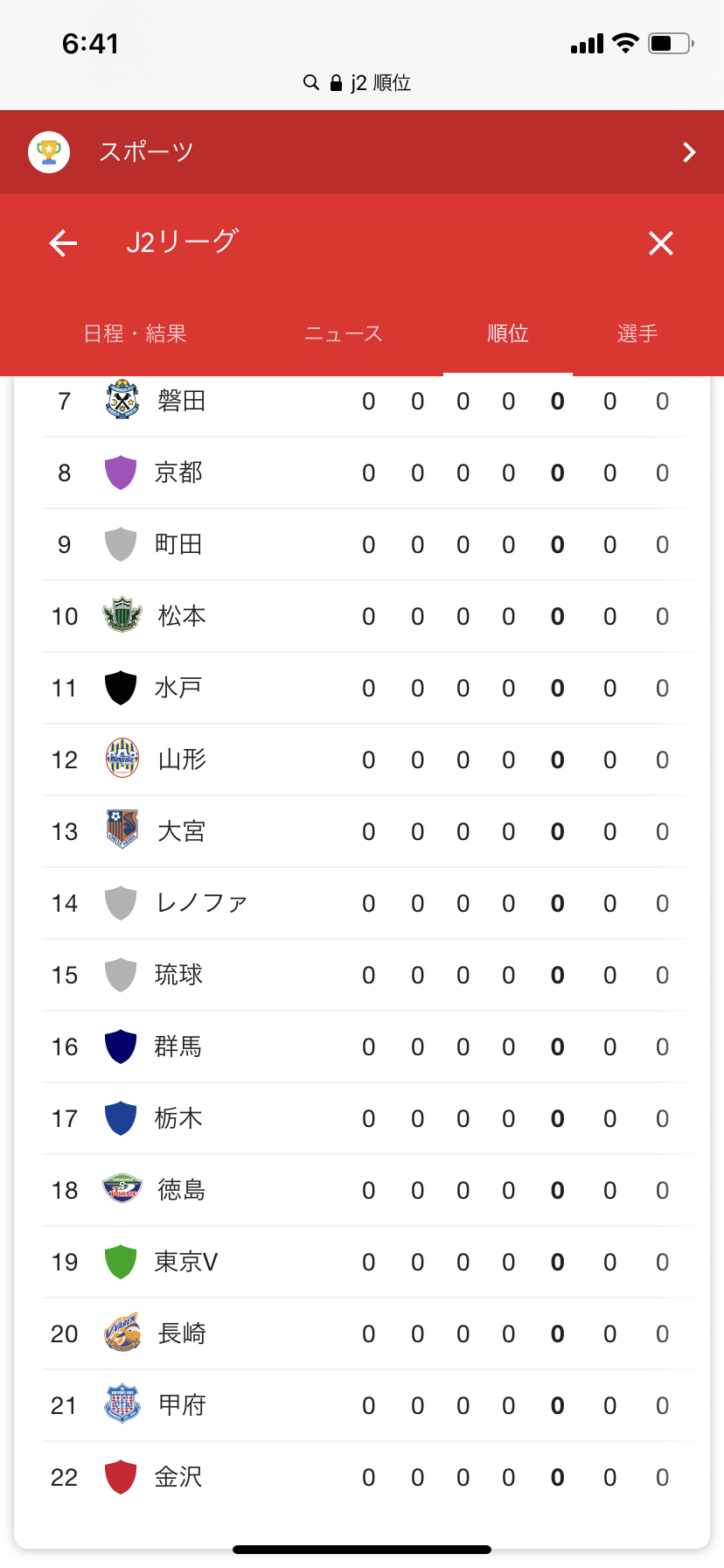Open the ニュース tab
Screen dimensions: 724x1568
pos(344,333)
